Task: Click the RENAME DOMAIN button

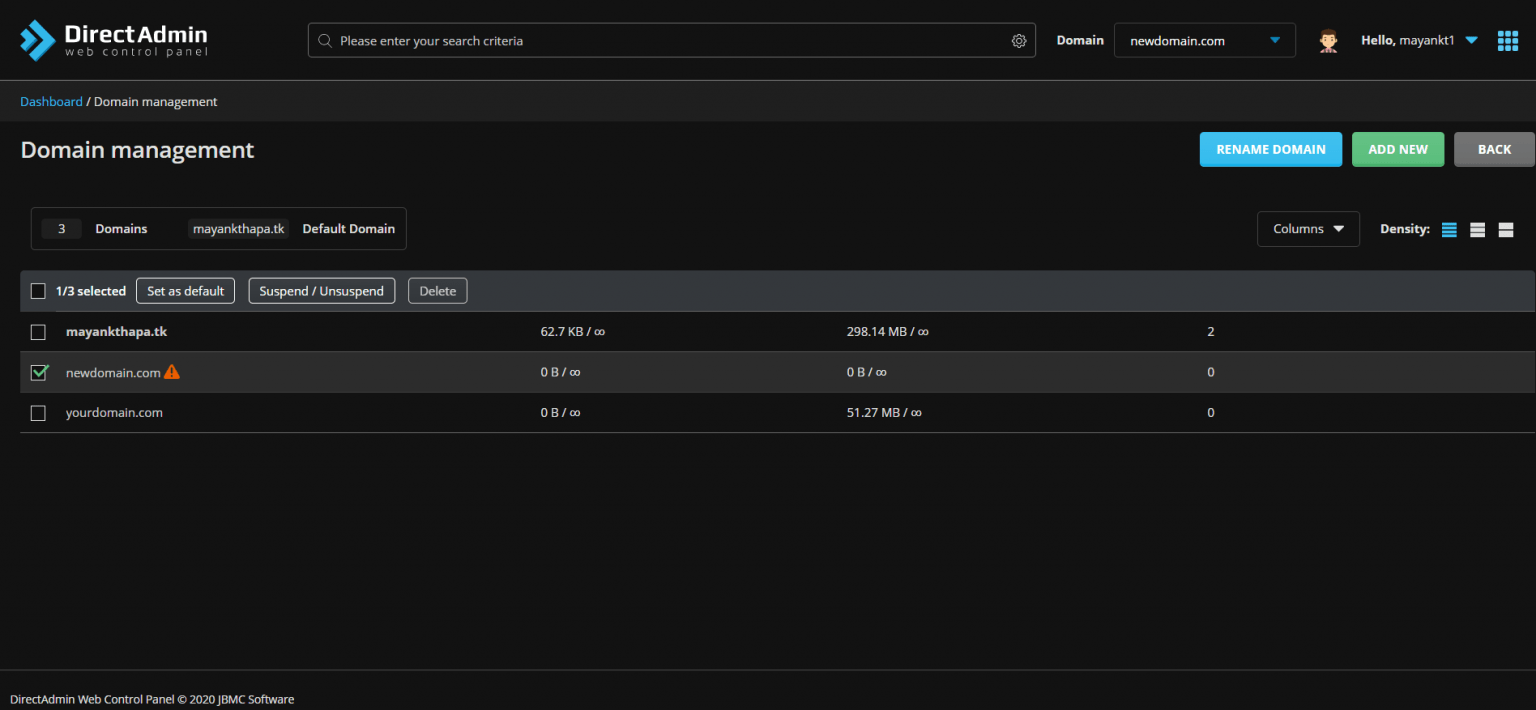Action: [1270, 149]
